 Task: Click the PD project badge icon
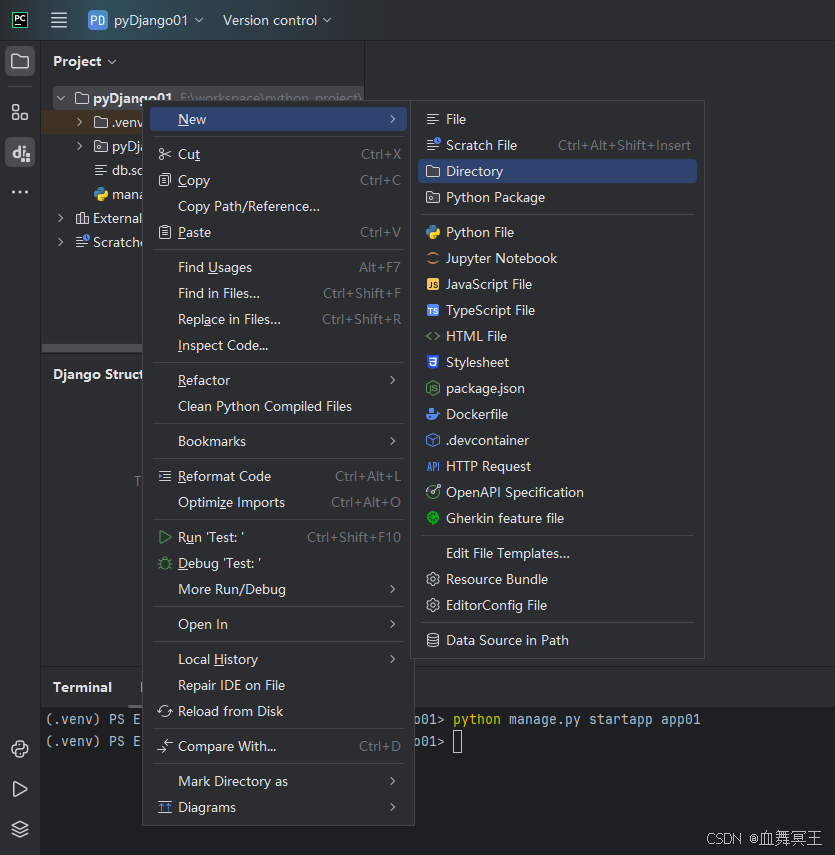[x=98, y=20]
